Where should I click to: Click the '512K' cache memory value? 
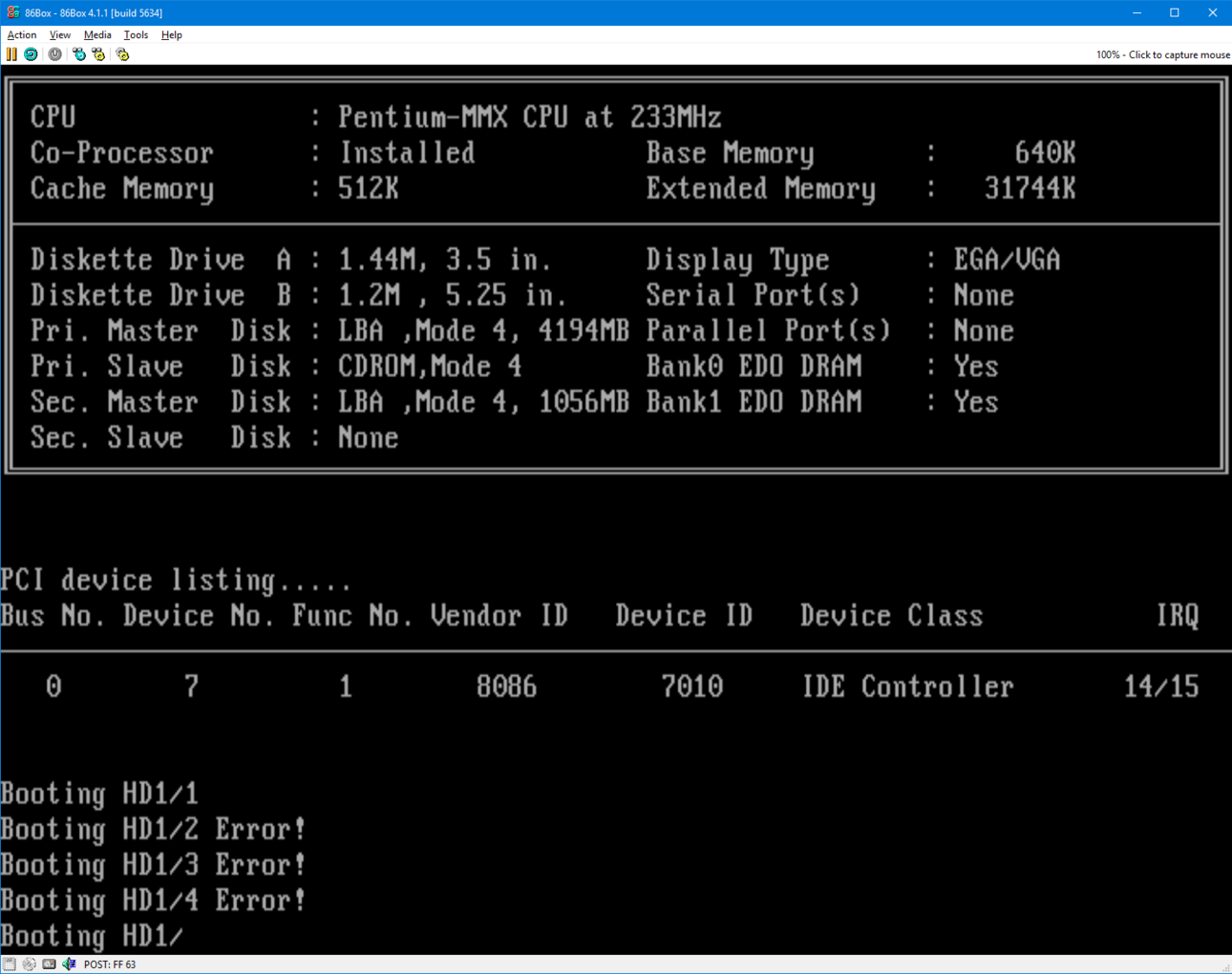point(369,189)
